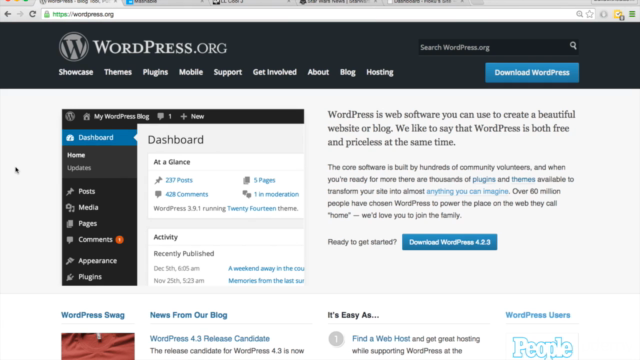Click the orange comments count badge
Image resolution: width=640 pixels, height=360 pixels.
119,240
